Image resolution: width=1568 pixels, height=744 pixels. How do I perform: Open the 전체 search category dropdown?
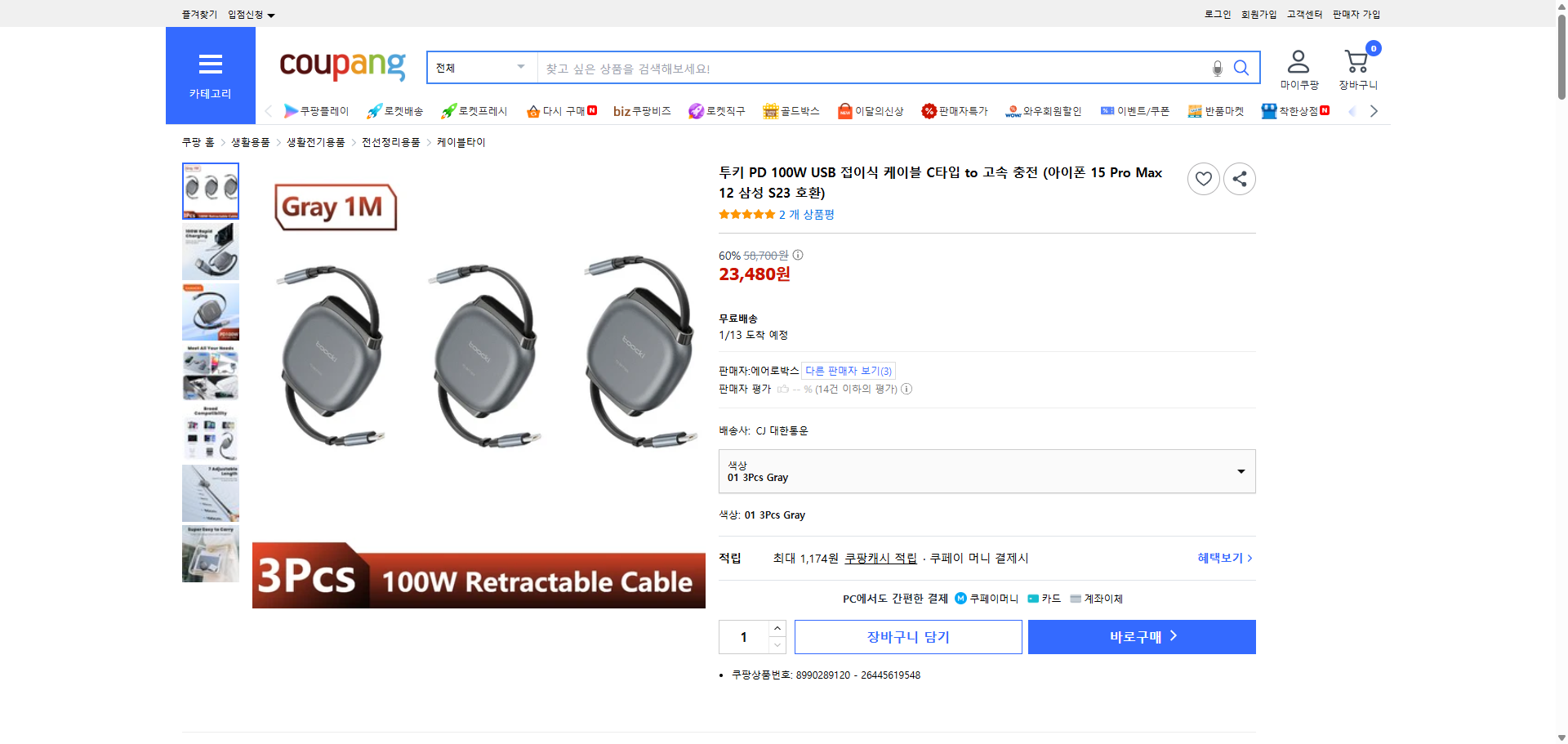(x=480, y=68)
